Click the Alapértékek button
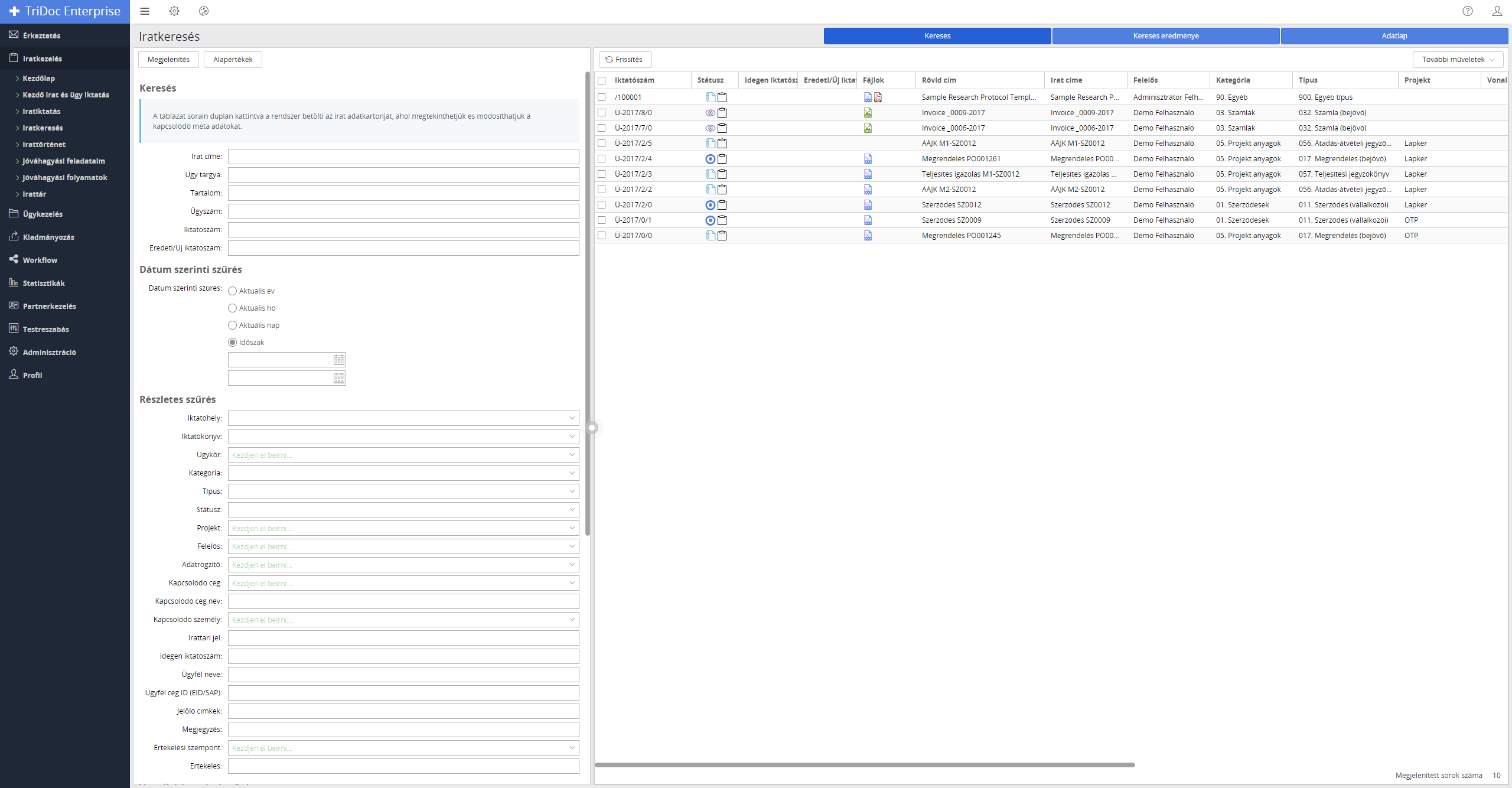1512x788 pixels. [x=233, y=60]
